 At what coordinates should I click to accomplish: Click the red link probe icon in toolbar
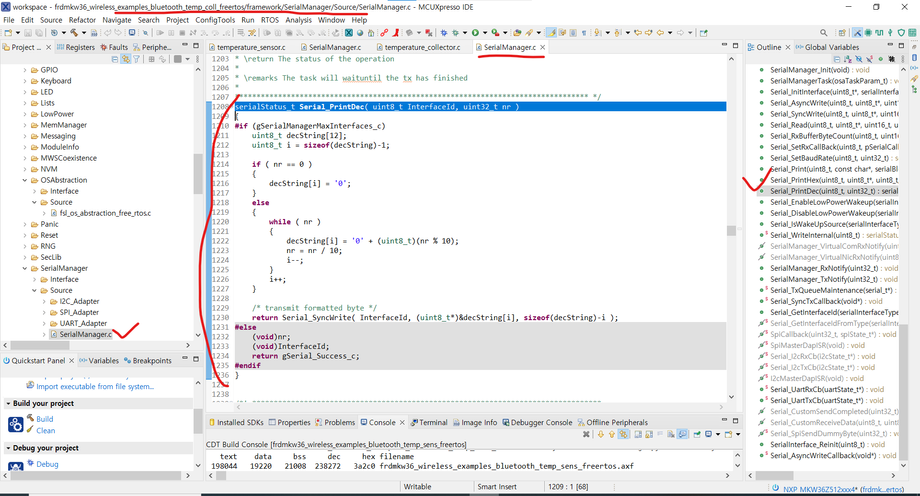384,32
